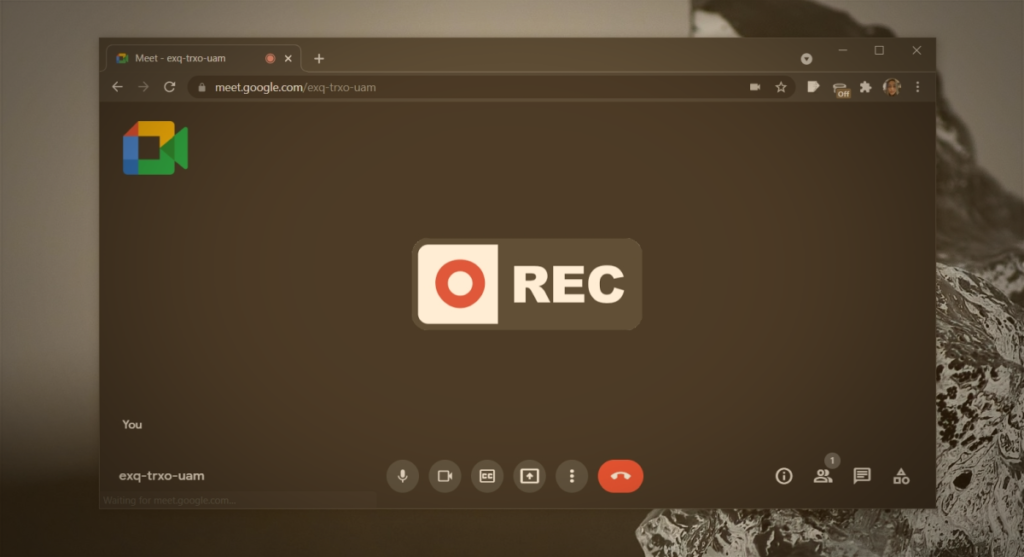This screenshot has width=1024, height=557.
Task: Turn off the camera button
Action: pyautogui.click(x=445, y=476)
